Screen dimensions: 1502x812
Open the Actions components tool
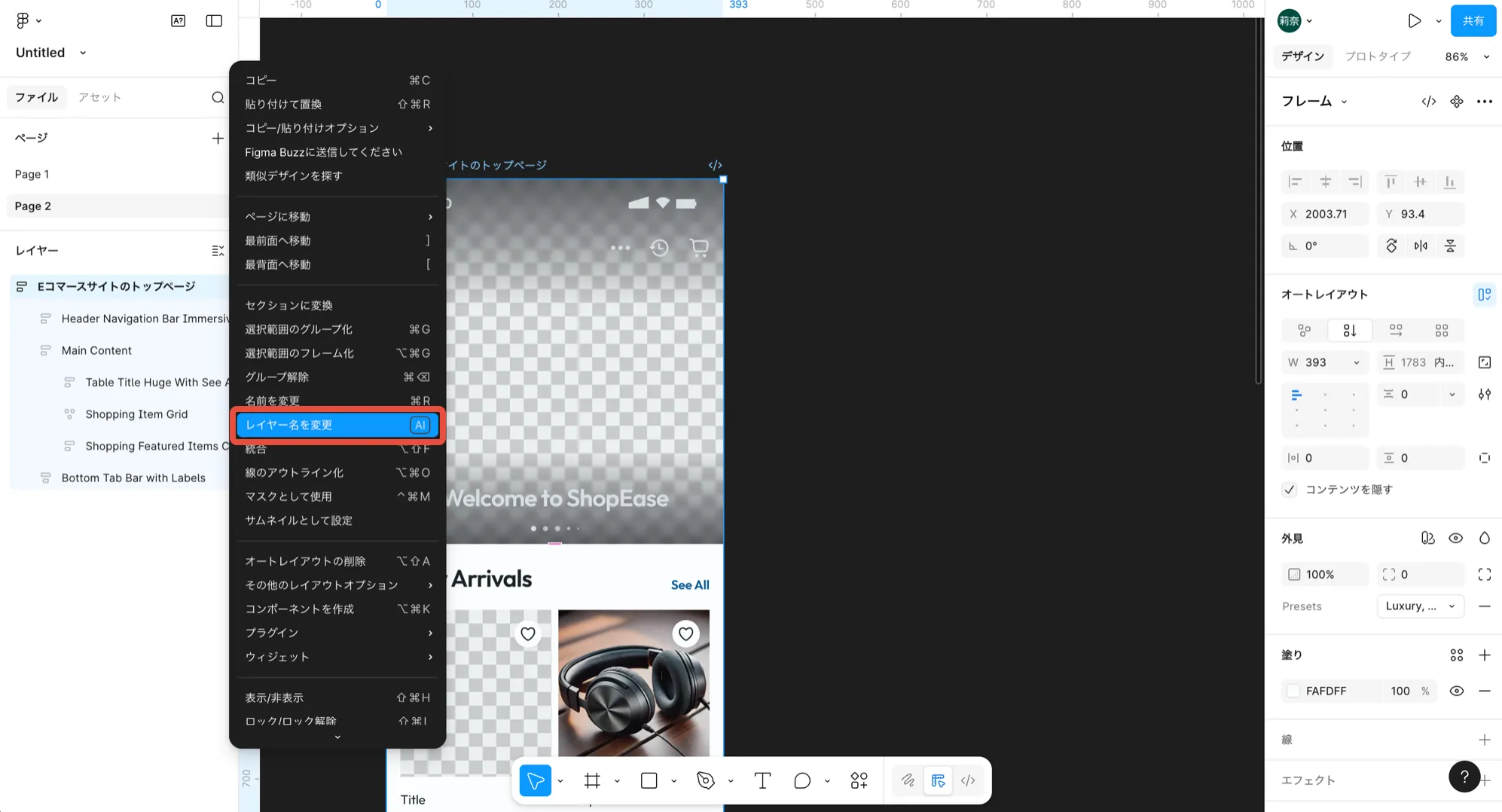[x=859, y=781]
